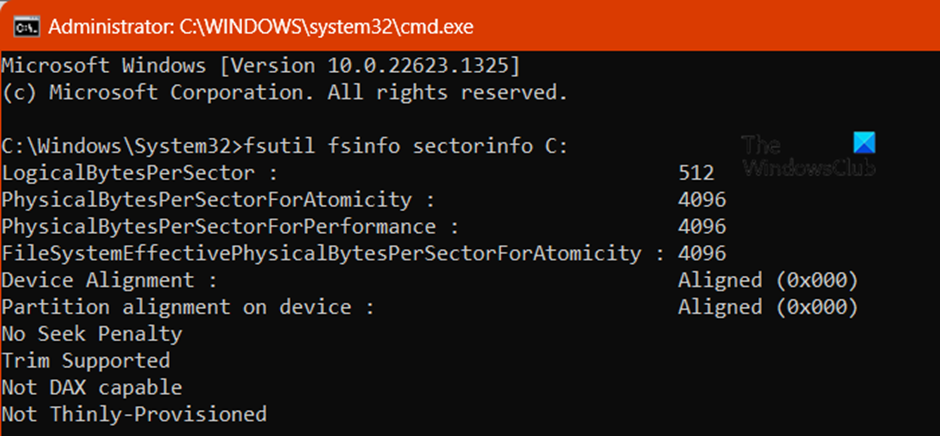Click the 512 value

point(696,173)
